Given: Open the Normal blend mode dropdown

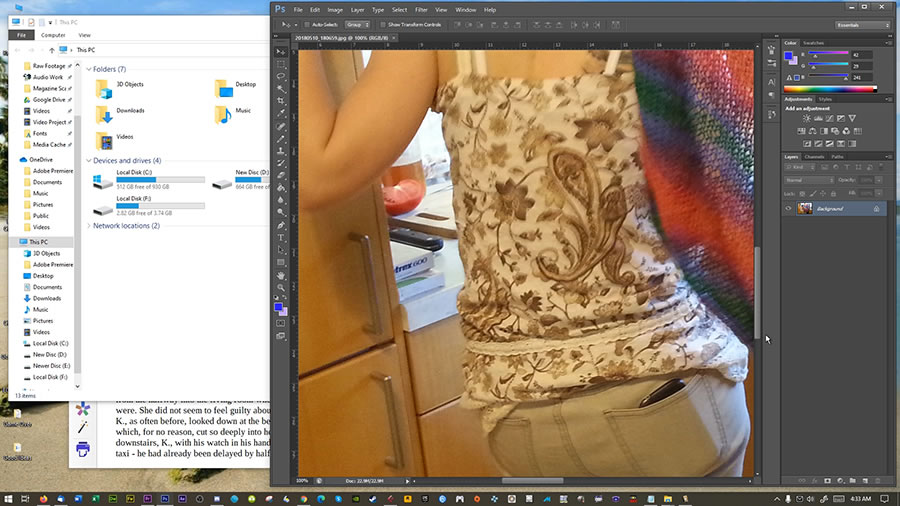Looking at the screenshot, I should (809, 180).
